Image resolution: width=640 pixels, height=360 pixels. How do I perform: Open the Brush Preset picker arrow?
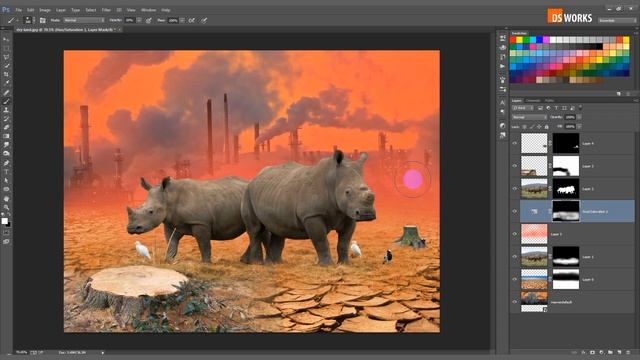tap(33, 20)
